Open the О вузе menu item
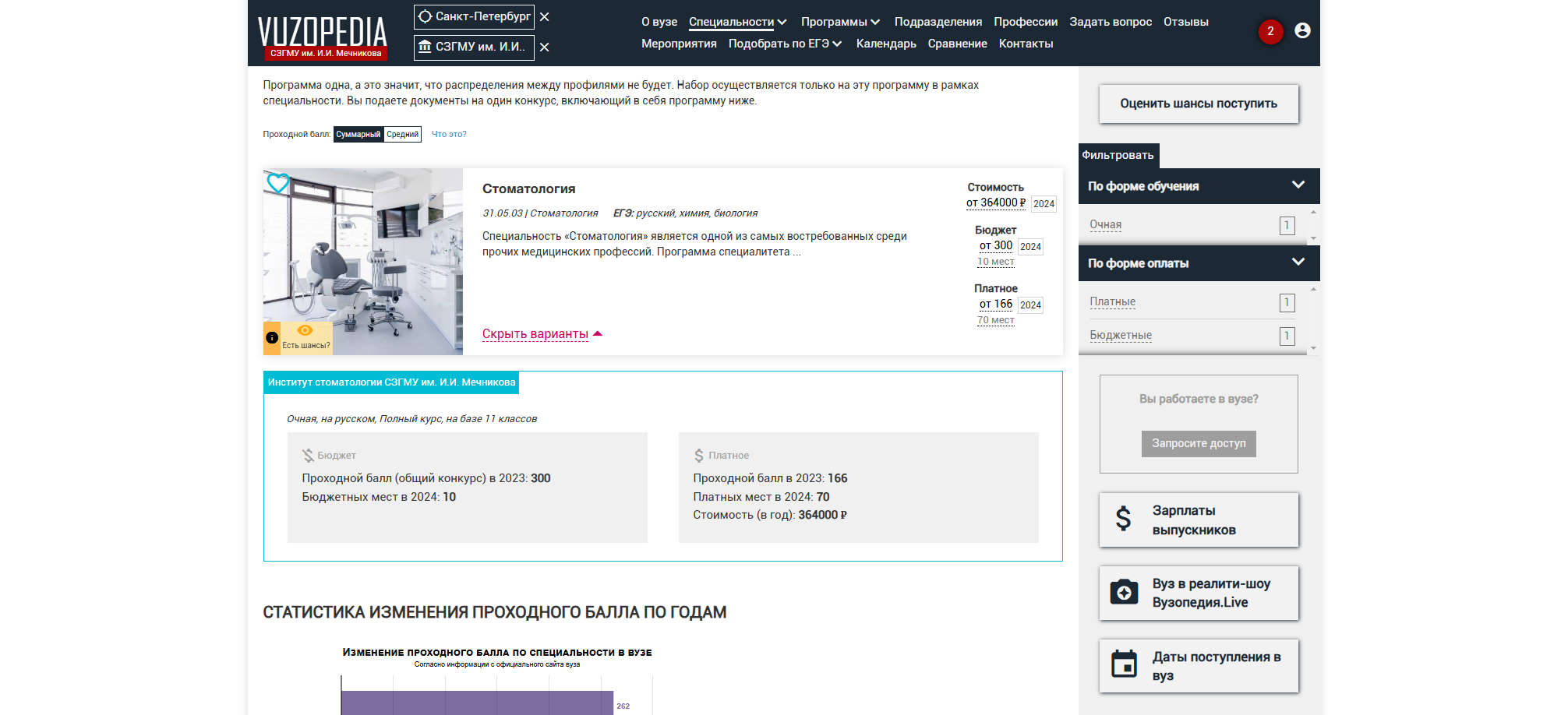This screenshot has height=715, width=1568. coord(659,22)
